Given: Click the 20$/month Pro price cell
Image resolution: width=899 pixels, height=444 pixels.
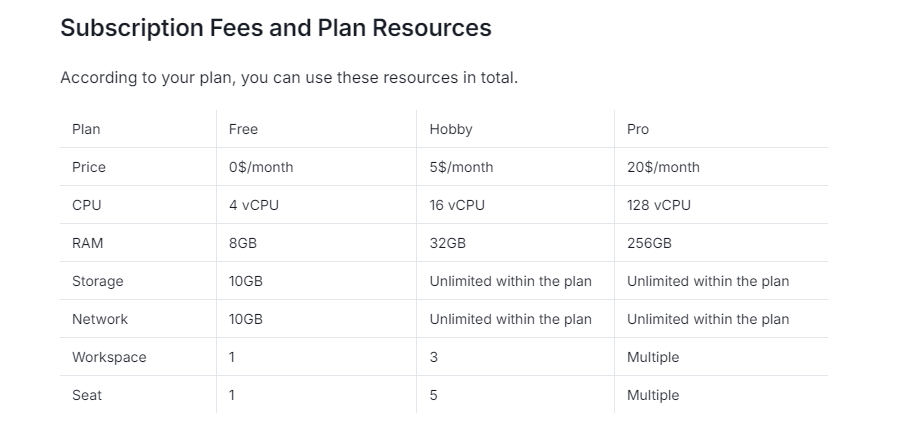Looking at the screenshot, I should 663,167.
